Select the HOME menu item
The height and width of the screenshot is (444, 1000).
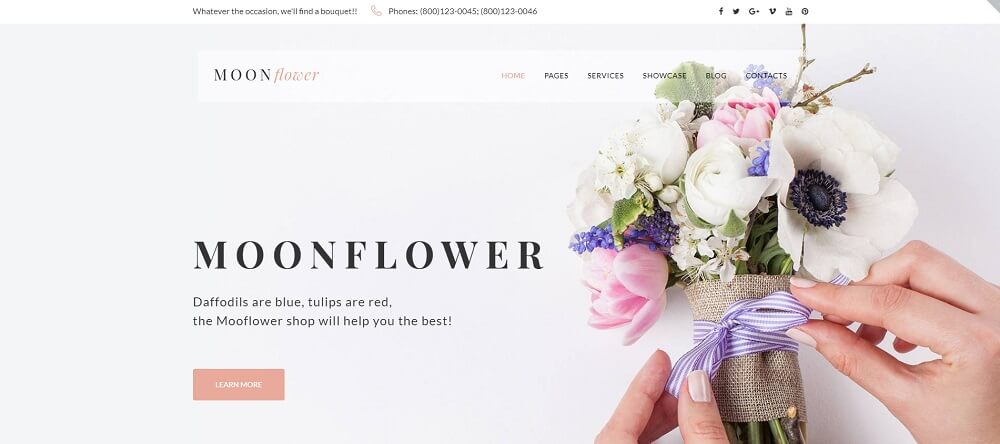[513, 75]
